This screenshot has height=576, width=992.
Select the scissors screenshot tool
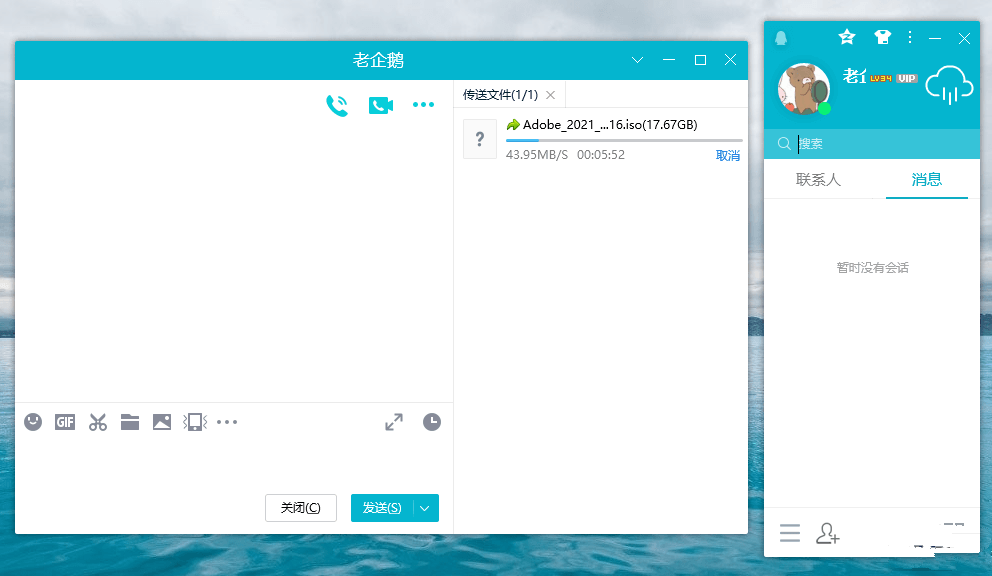click(97, 422)
